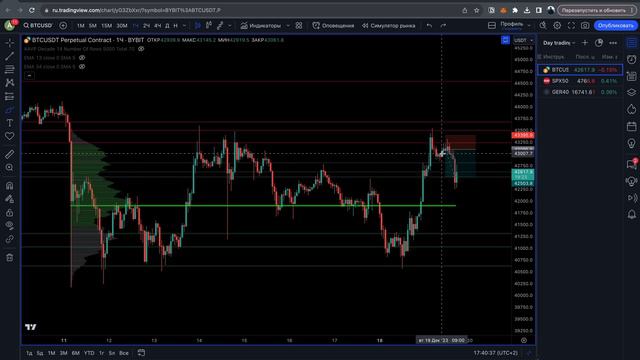Toggle lock all drawings

point(9,213)
